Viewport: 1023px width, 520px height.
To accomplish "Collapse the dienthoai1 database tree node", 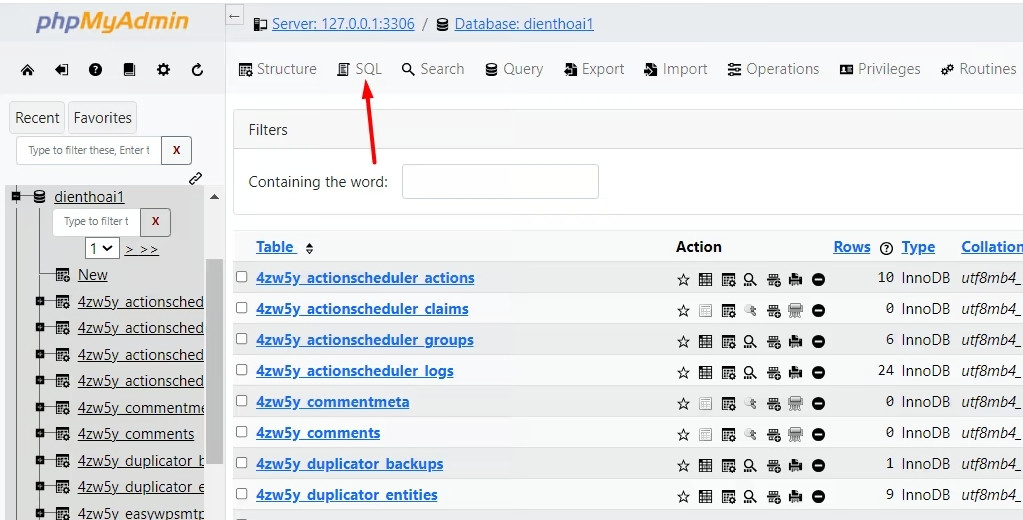I will point(16,196).
